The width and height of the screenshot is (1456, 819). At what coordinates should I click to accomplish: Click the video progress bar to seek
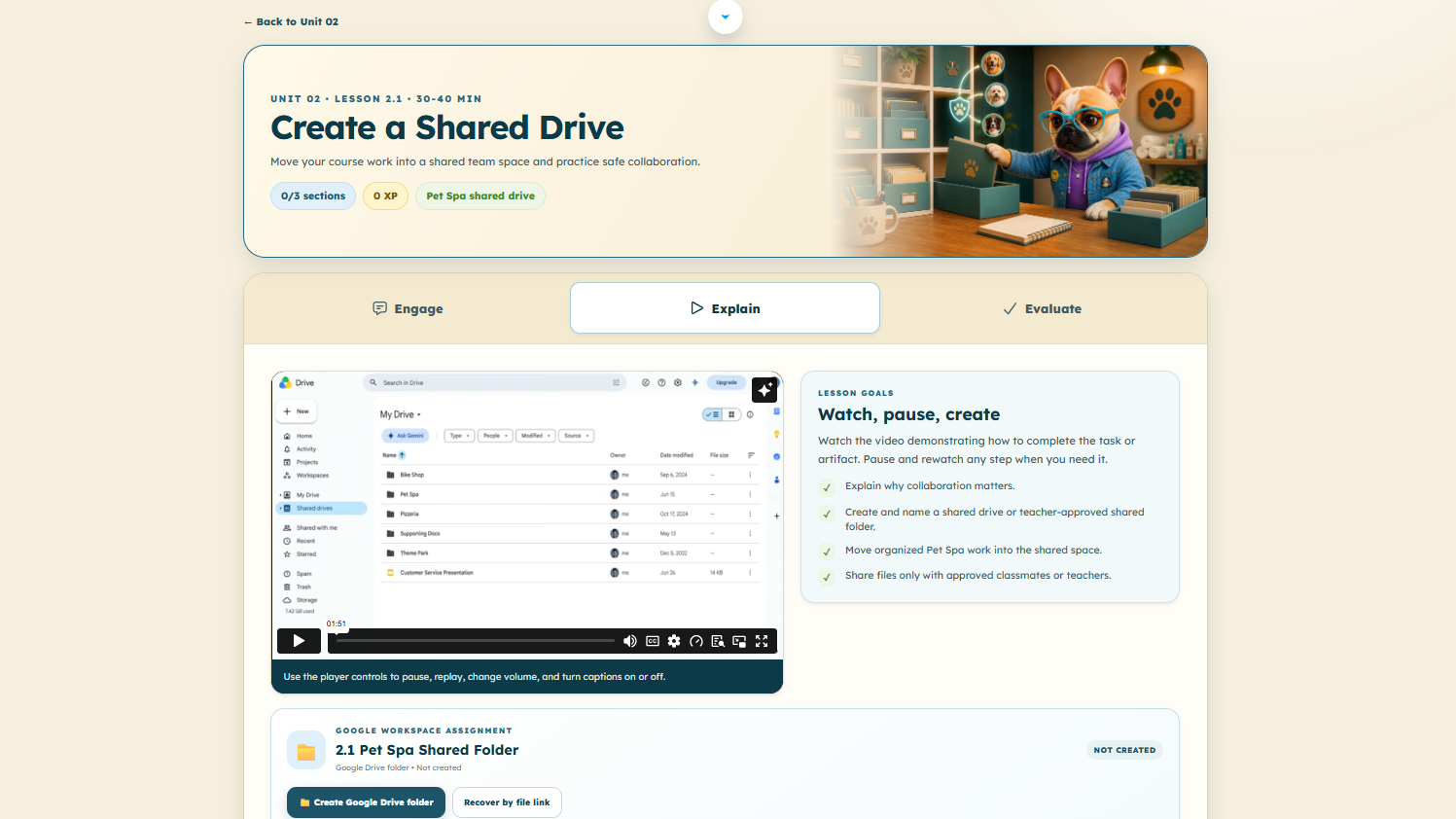476,641
